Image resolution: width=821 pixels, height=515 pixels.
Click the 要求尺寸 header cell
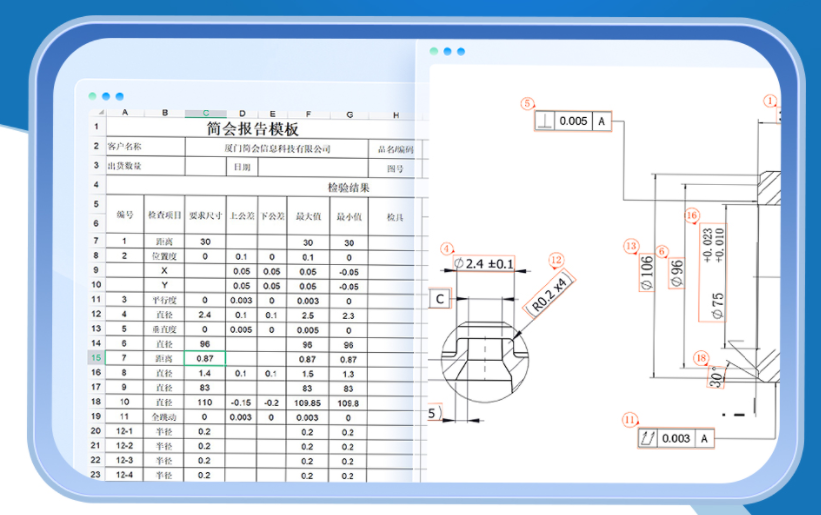tap(205, 215)
